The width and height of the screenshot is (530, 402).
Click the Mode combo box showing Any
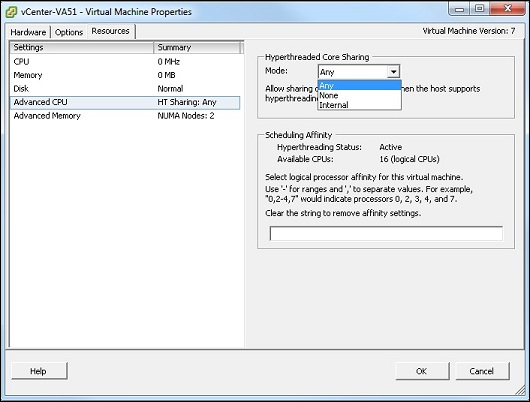359,72
